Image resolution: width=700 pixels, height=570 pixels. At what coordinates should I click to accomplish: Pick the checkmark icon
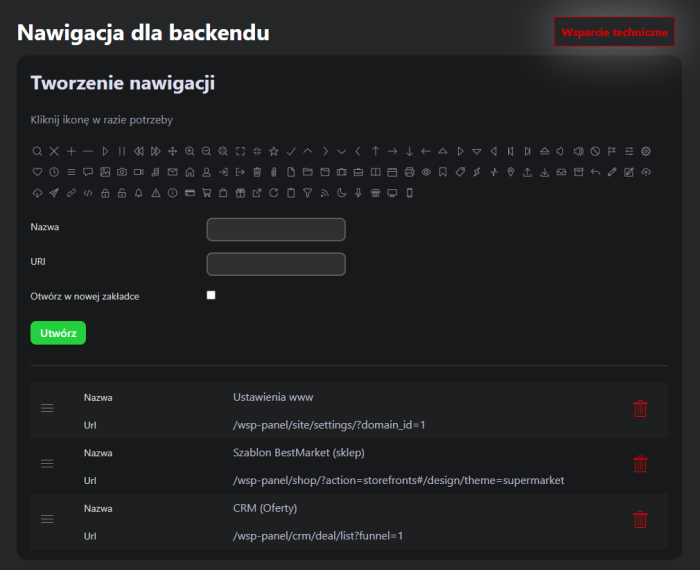pos(291,151)
